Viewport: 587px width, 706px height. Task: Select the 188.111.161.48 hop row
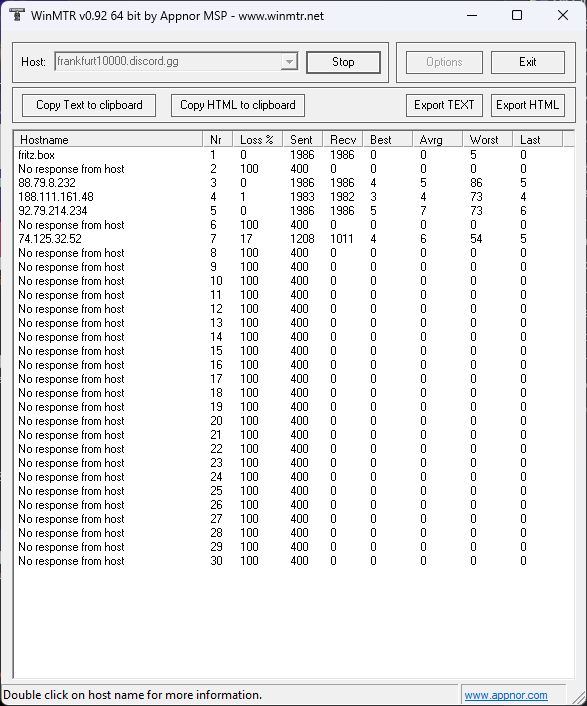click(294, 197)
